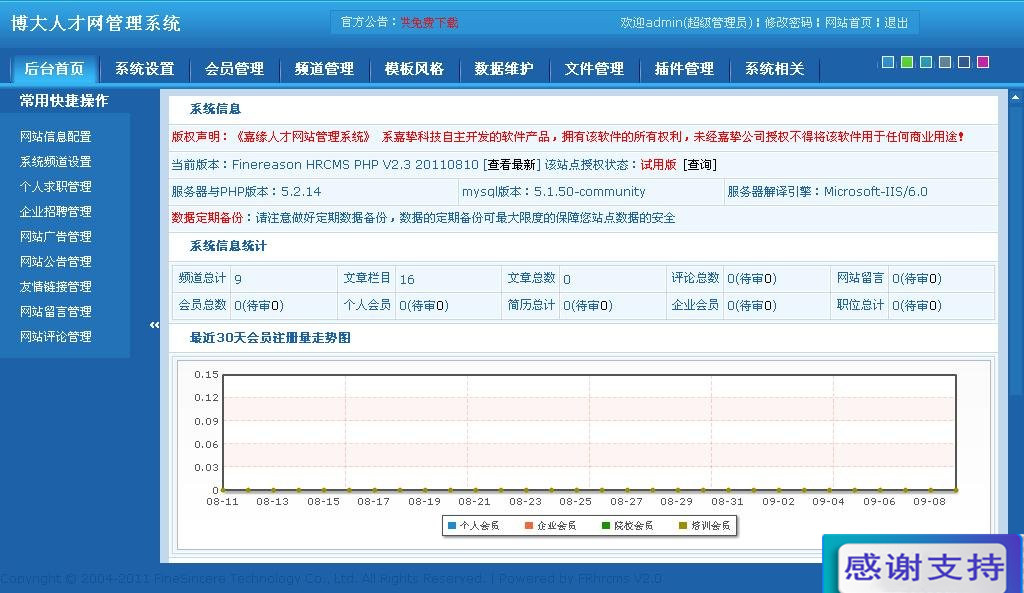Collapse the sidebar with the double-arrow toggle

tap(154, 325)
